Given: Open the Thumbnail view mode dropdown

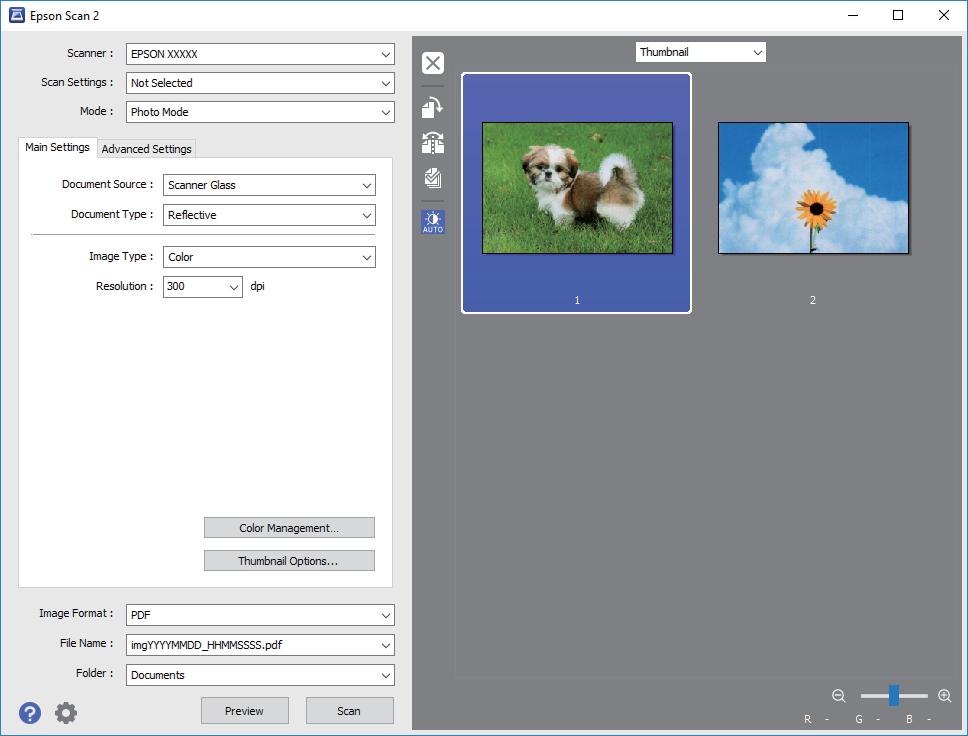Looking at the screenshot, I should (x=701, y=52).
